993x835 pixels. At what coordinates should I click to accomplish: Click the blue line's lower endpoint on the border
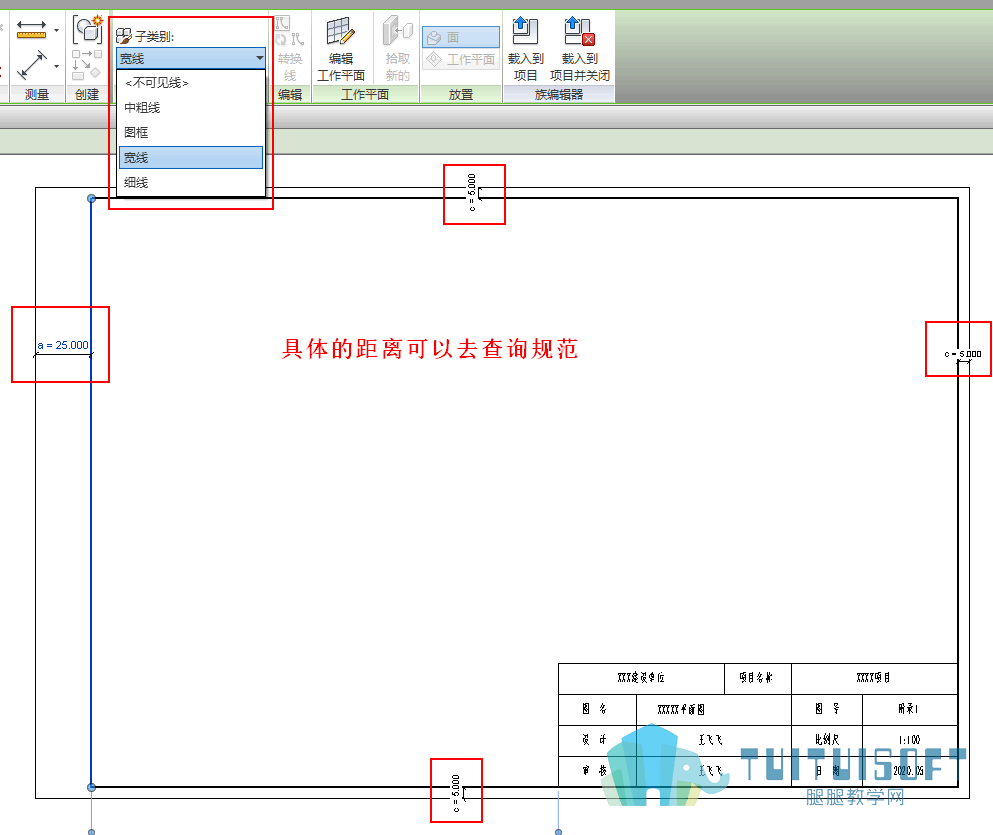tap(91, 788)
